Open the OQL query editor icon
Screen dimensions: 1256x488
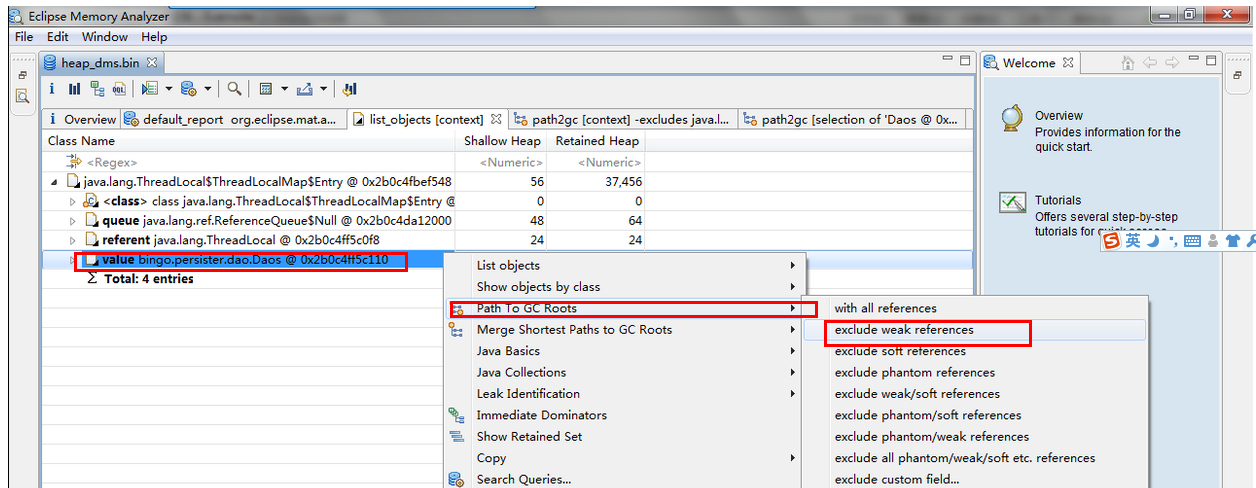[x=120, y=89]
